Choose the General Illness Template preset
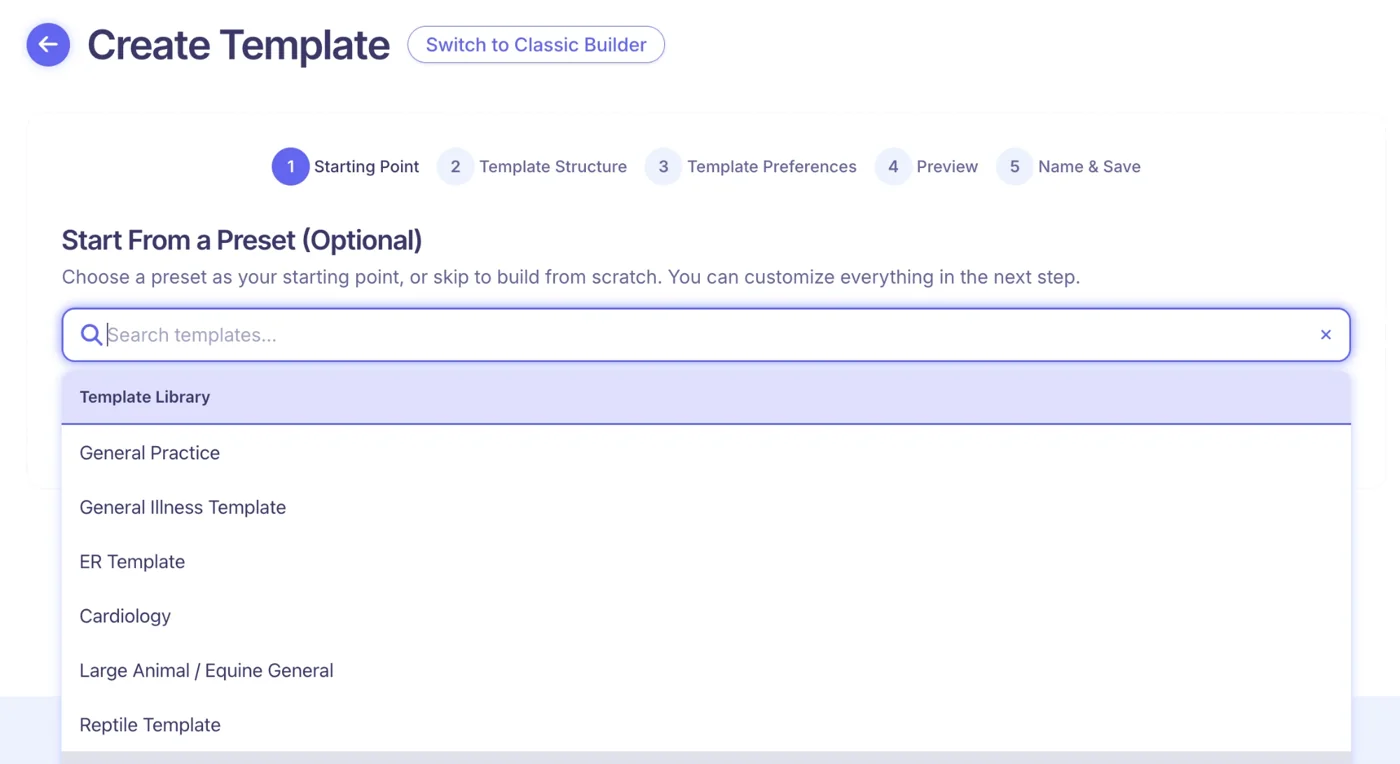 tap(706, 507)
